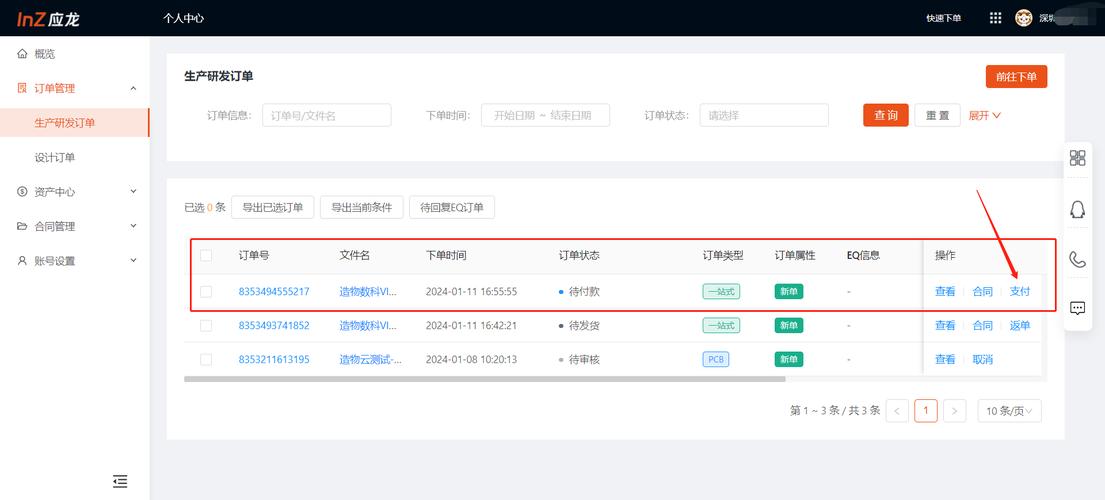Click the 前往下单 button
Image resolution: width=1105 pixels, height=500 pixels.
[x=1016, y=77]
